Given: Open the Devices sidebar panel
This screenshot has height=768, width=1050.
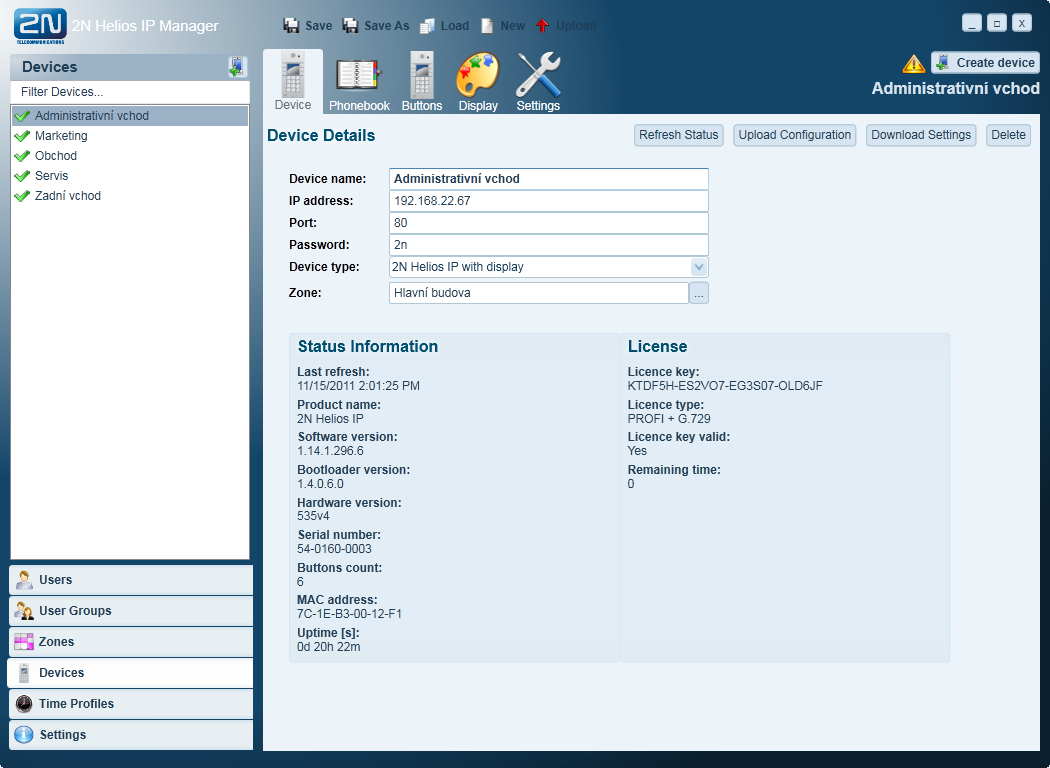Looking at the screenshot, I should point(131,673).
